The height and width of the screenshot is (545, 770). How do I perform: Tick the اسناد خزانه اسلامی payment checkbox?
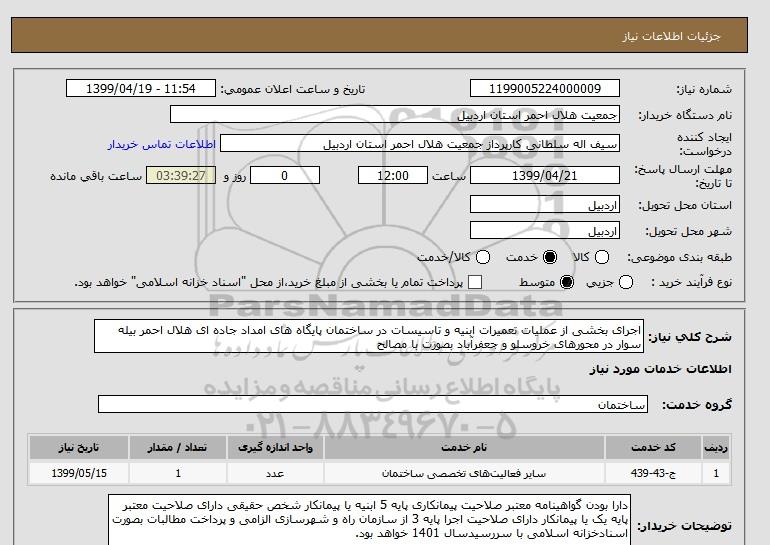pos(475,282)
